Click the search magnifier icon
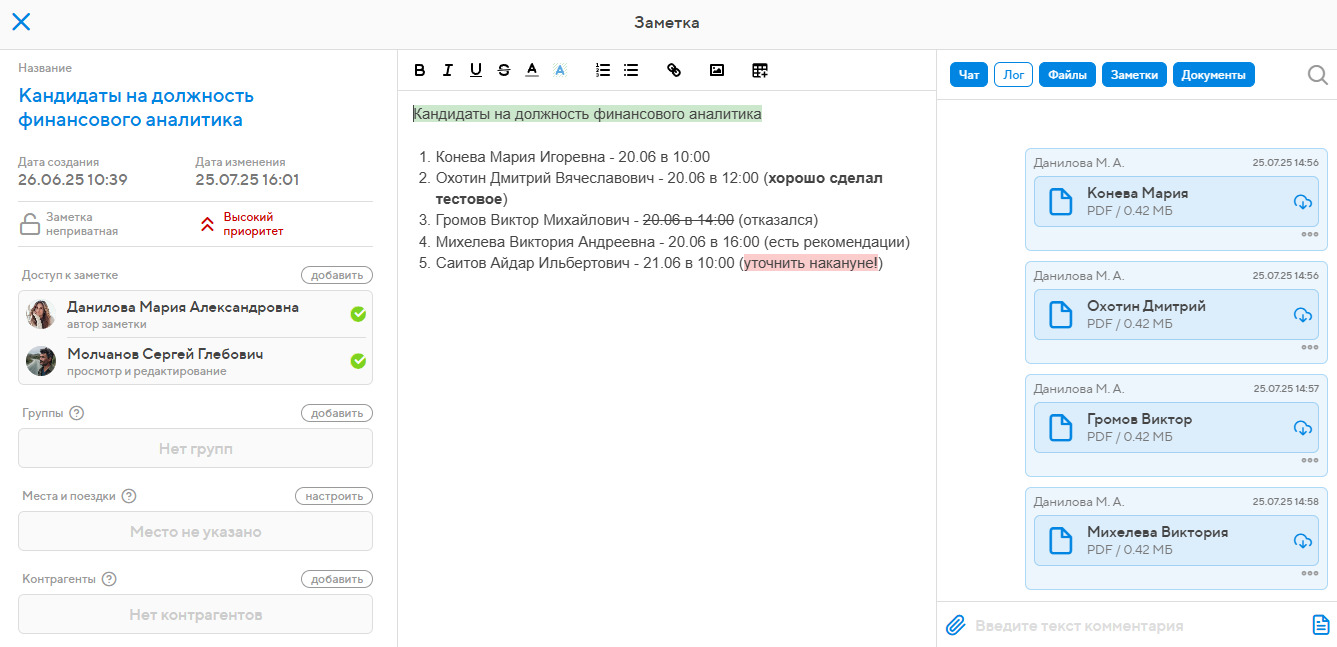Screen dimensions: 1337x647 pyautogui.click(x=1318, y=75)
